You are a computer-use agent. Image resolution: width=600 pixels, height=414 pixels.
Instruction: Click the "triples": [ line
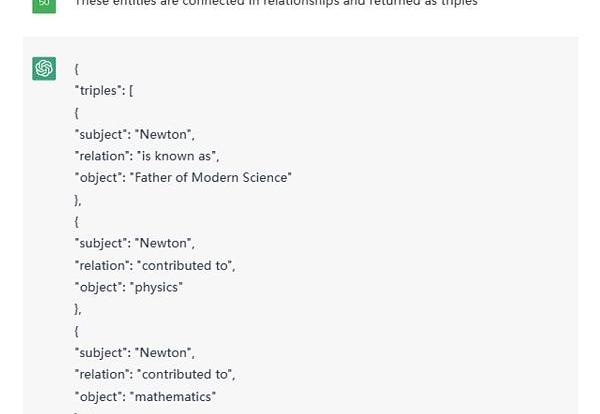click(104, 90)
